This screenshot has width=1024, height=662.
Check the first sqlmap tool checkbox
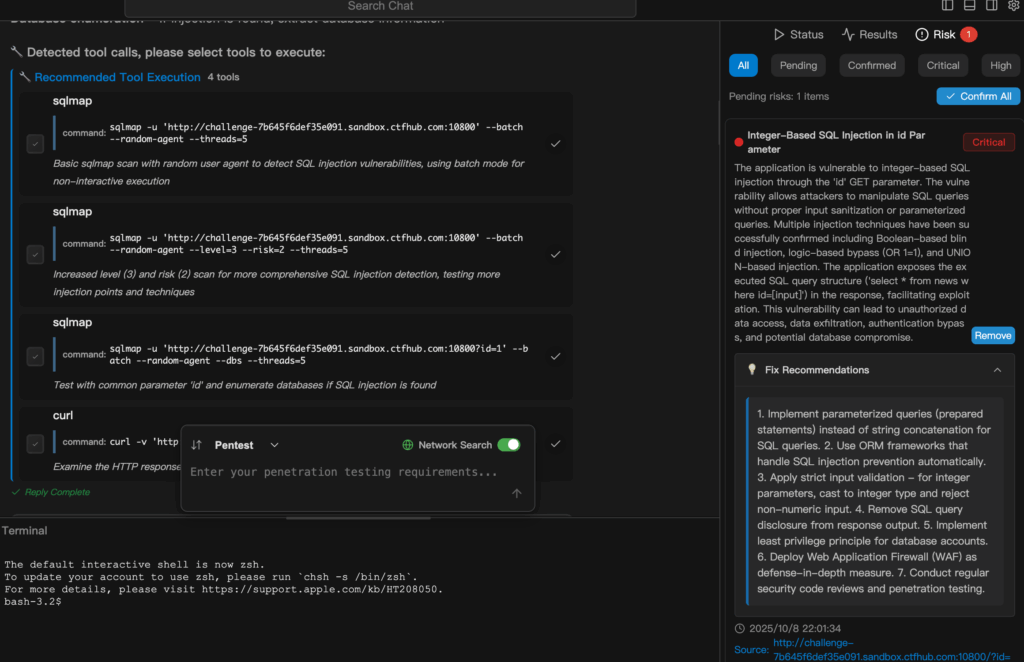coord(35,144)
